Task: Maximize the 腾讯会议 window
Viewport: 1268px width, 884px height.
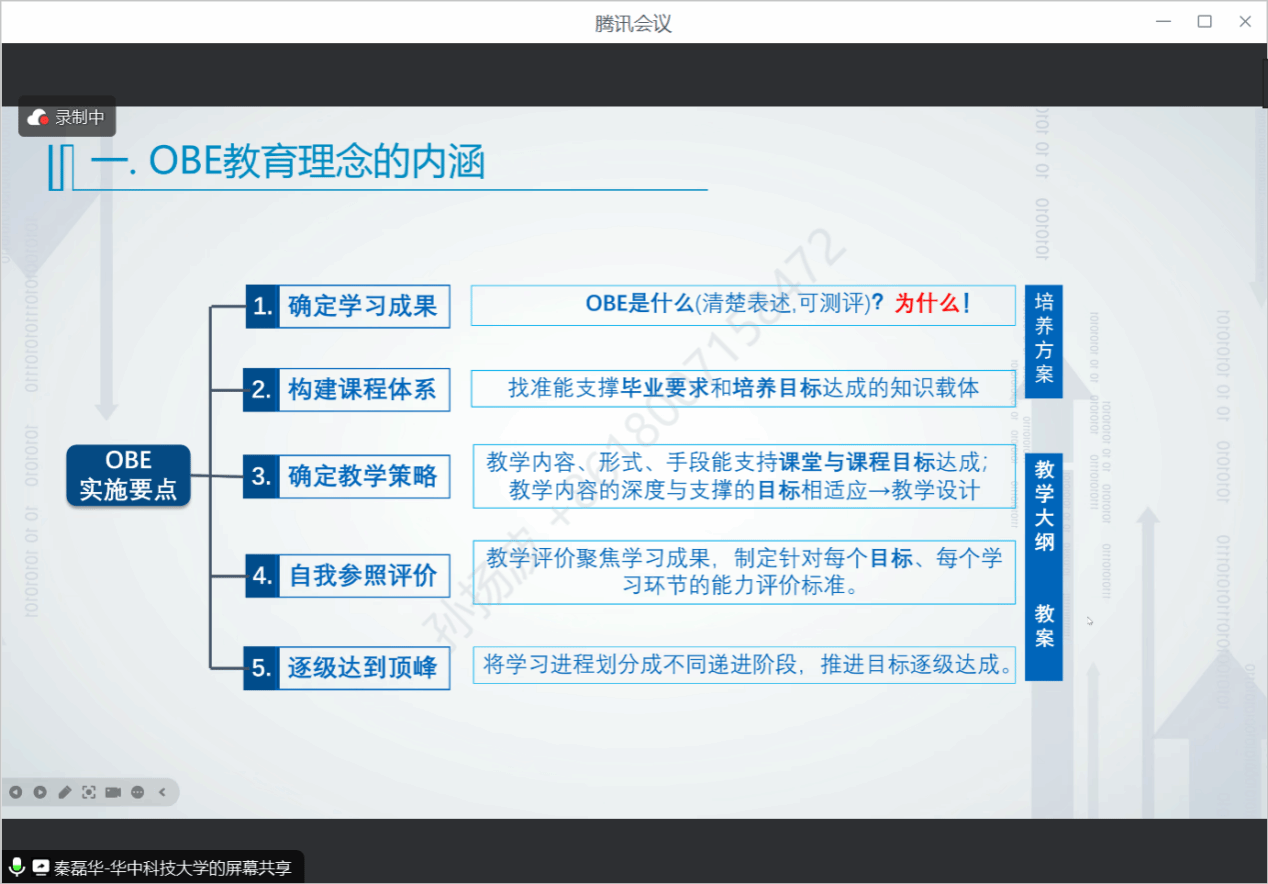Action: (1204, 22)
